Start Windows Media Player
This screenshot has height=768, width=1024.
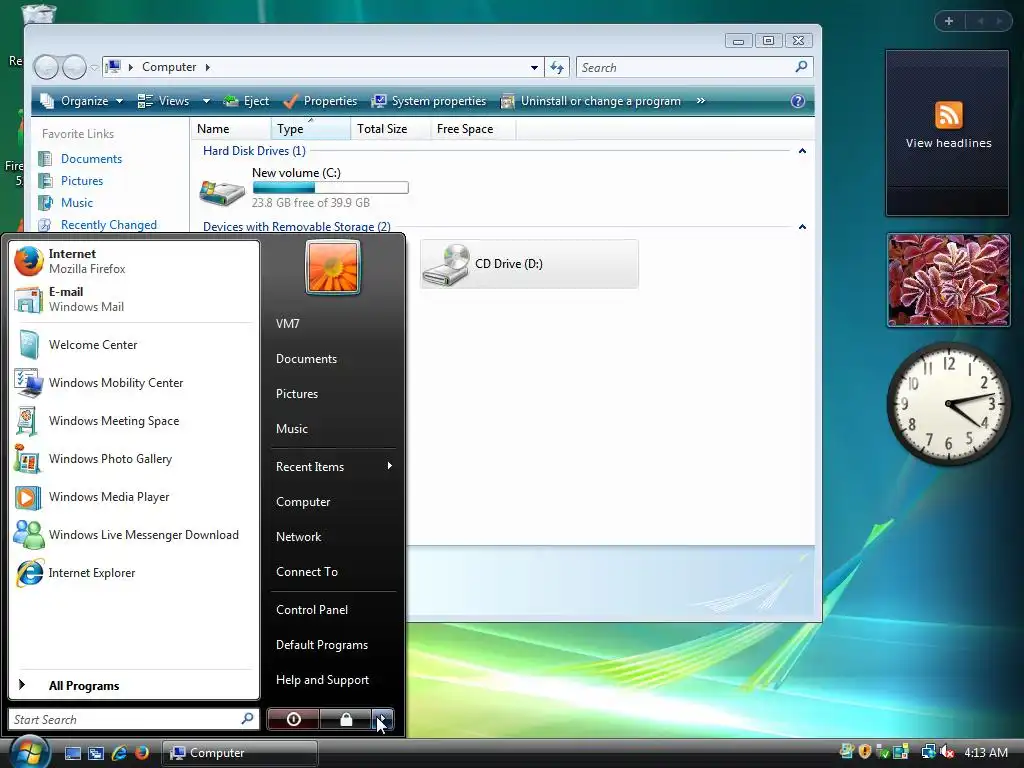click(134, 497)
